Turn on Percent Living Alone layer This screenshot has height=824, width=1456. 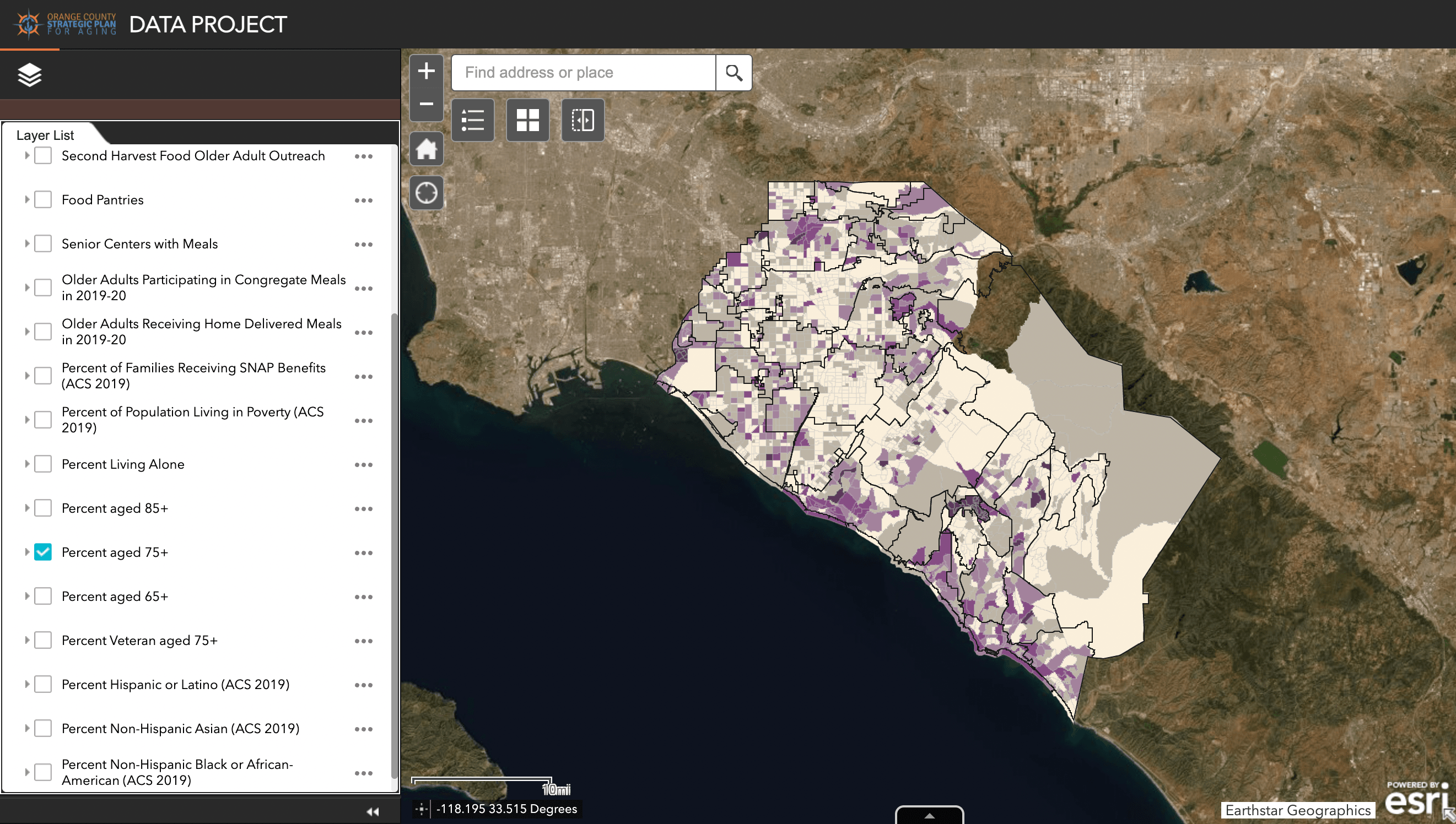tap(43, 464)
